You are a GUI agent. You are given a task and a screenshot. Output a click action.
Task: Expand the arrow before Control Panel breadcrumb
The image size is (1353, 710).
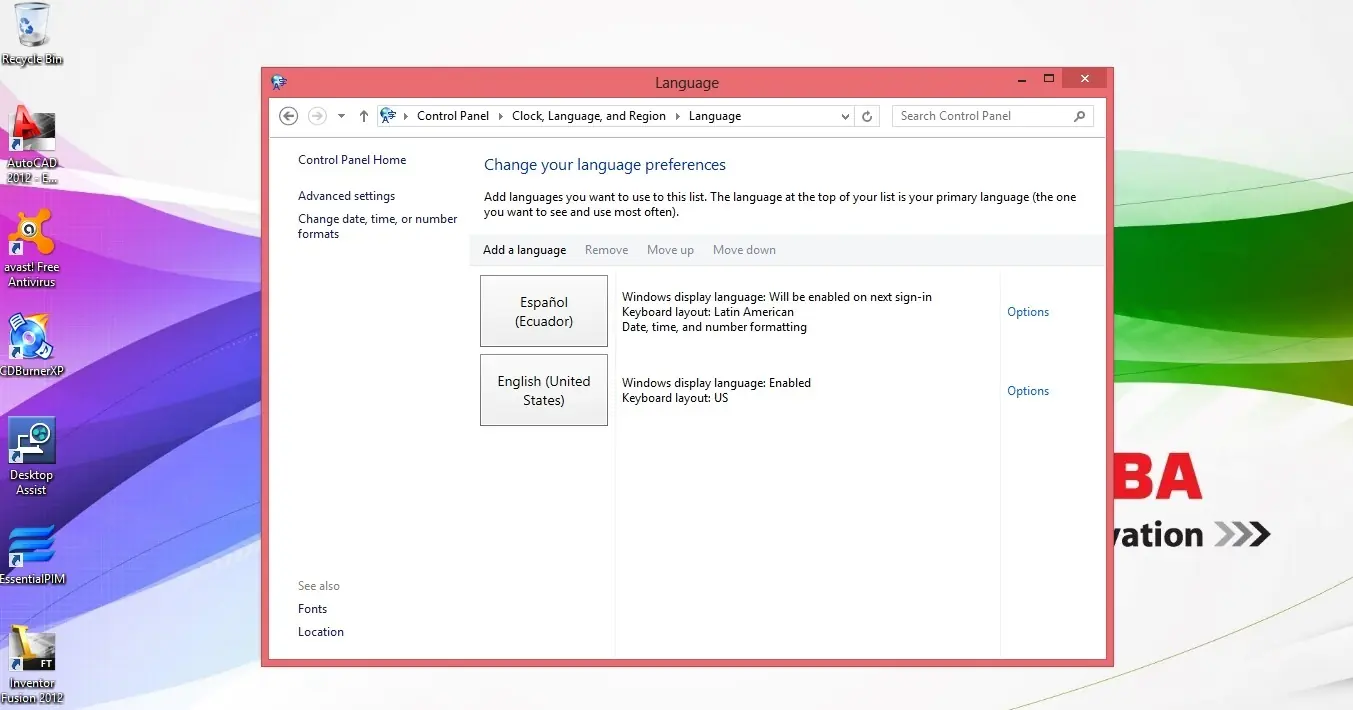(406, 116)
